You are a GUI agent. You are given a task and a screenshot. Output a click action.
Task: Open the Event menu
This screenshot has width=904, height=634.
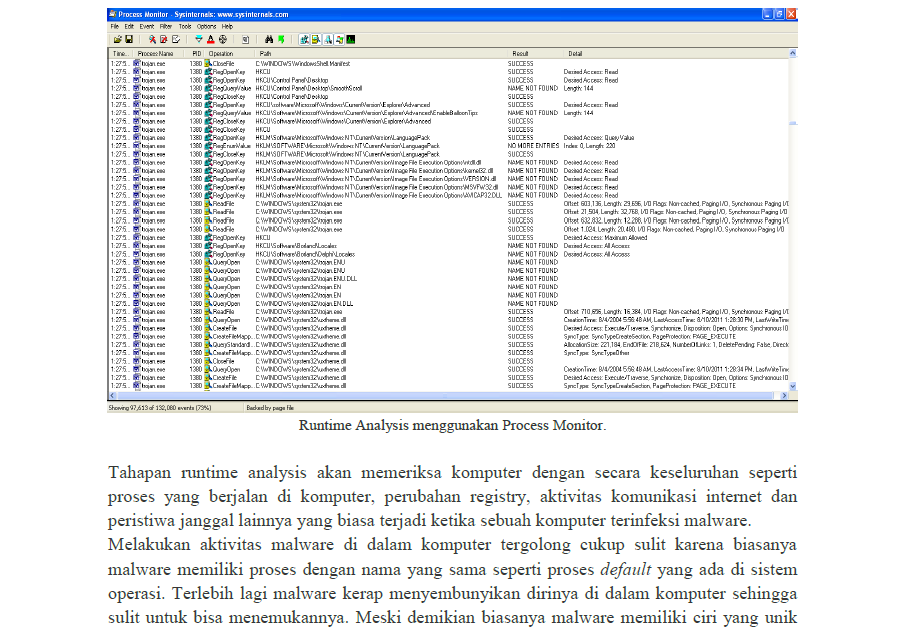[x=147, y=27]
